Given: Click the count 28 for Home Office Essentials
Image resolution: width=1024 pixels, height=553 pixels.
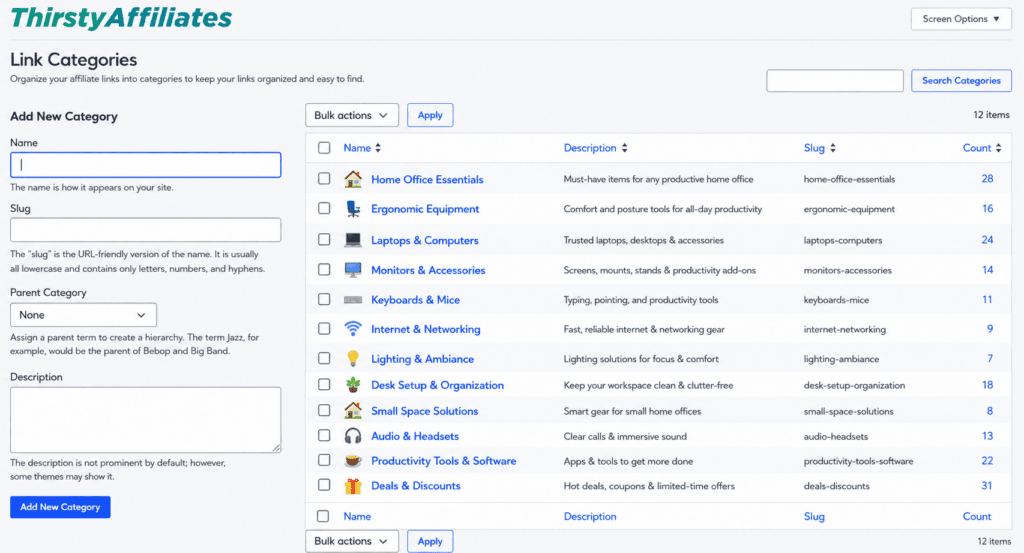Looking at the screenshot, I should [x=987, y=179].
